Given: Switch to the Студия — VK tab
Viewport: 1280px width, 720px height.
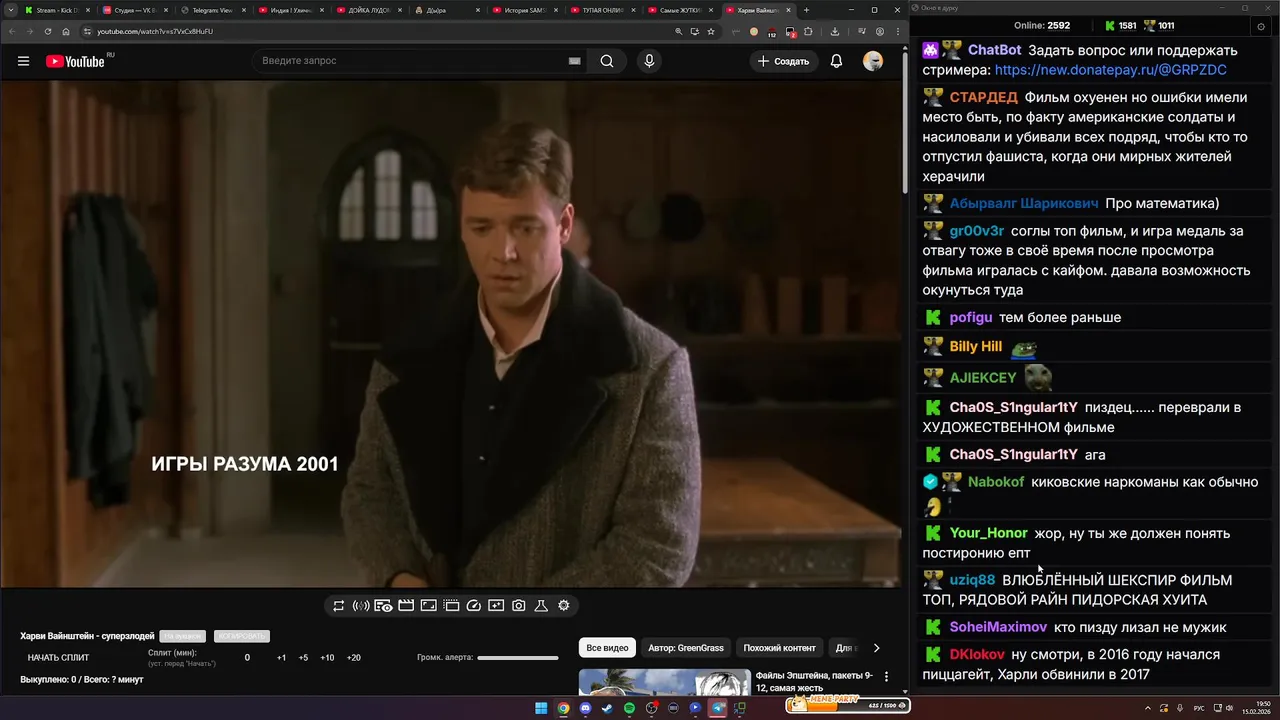Looking at the screenshot, I should [x=135, y=10].
